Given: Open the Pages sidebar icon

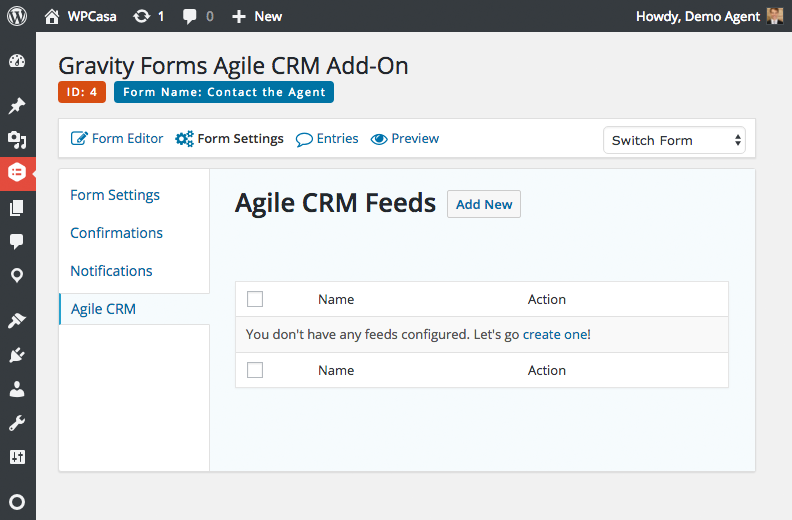Looking at the screenshot, I should (x=17, y=208).
